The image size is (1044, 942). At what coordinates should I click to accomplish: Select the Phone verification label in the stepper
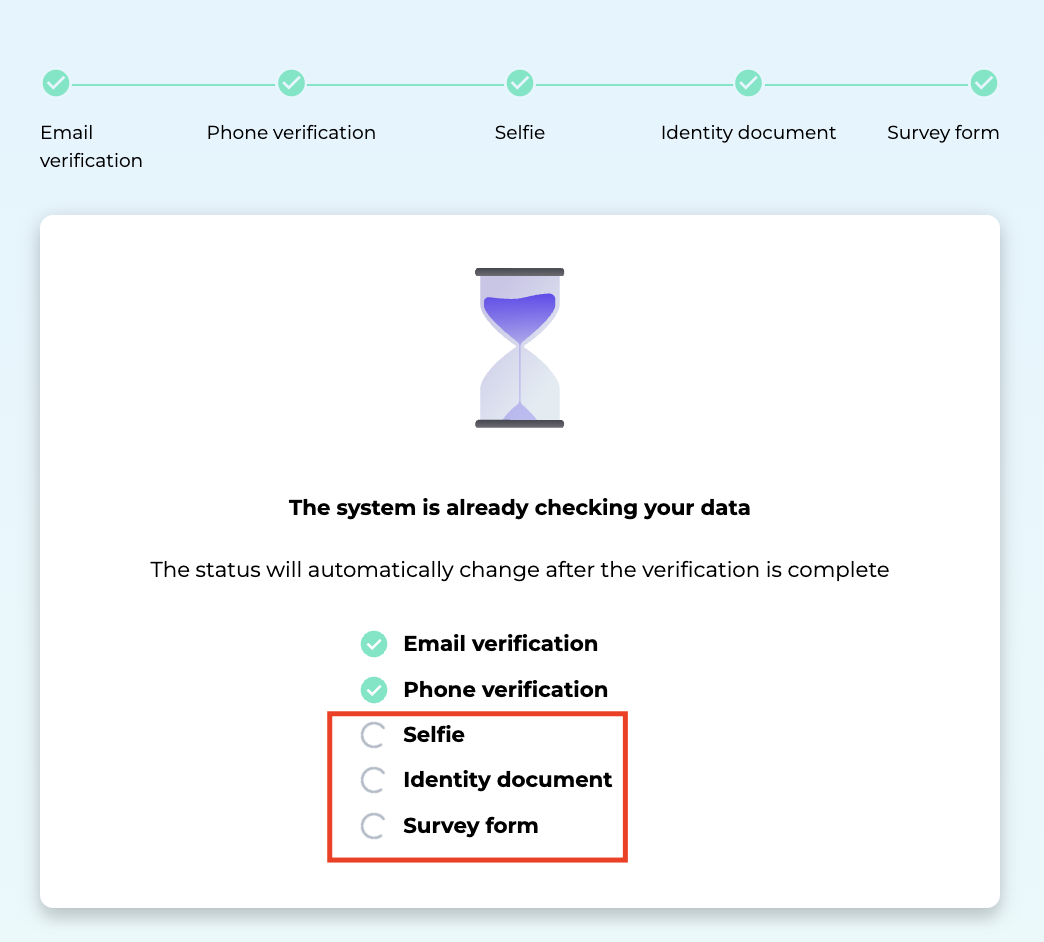point(291,133)
